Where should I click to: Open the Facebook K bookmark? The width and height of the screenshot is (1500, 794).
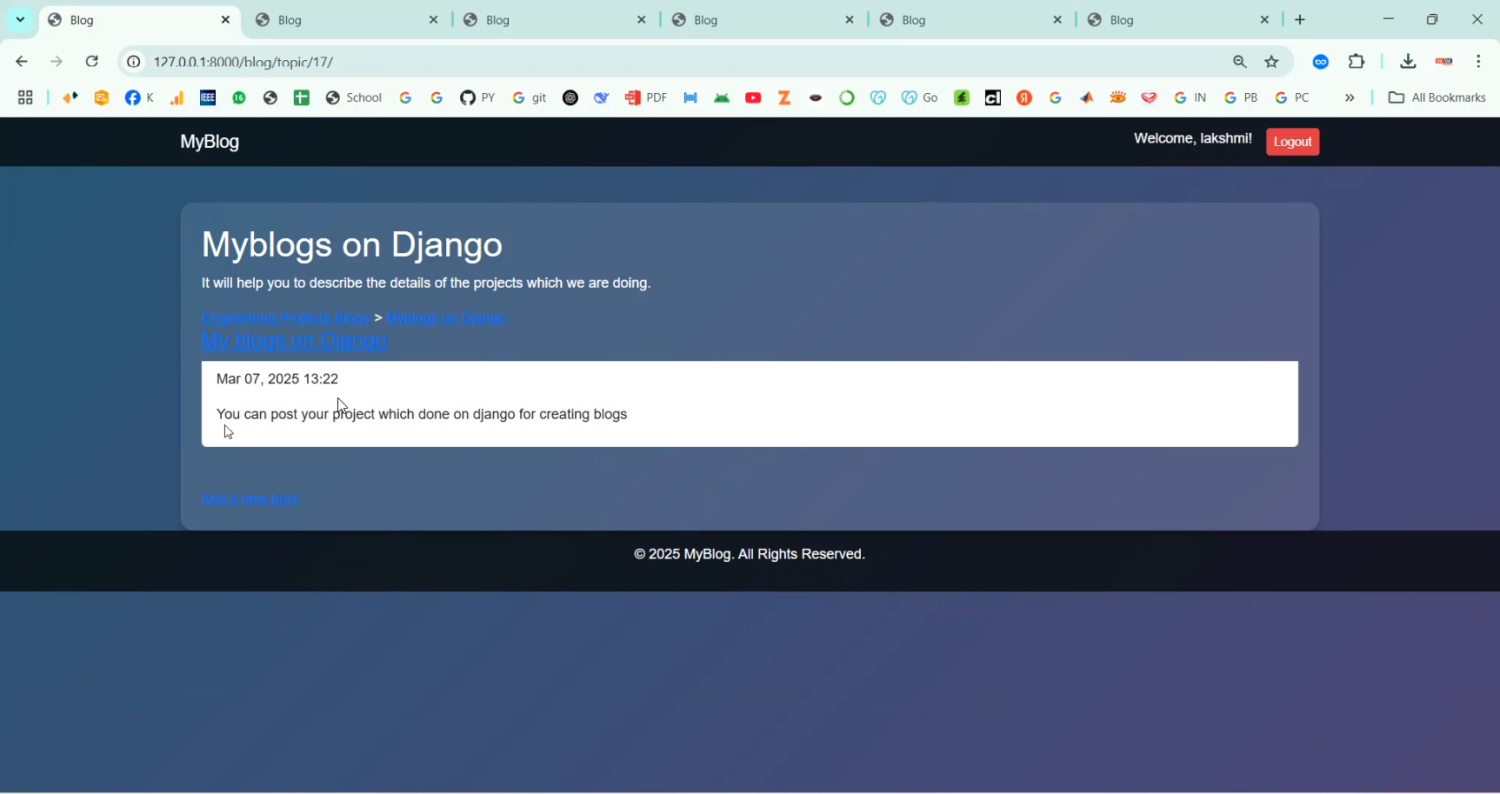[140, 98]
